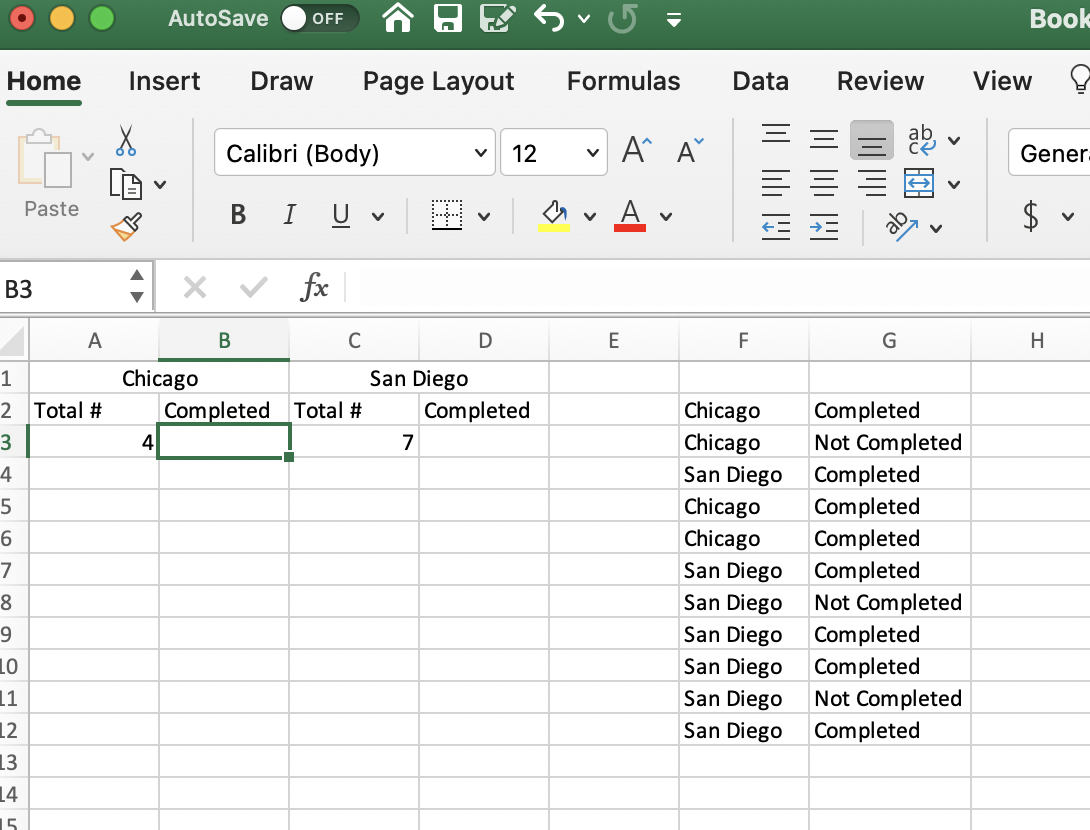1090x830 pixels.
Task: Open the fill color dropdown arrow
Action: pos(590,217)
